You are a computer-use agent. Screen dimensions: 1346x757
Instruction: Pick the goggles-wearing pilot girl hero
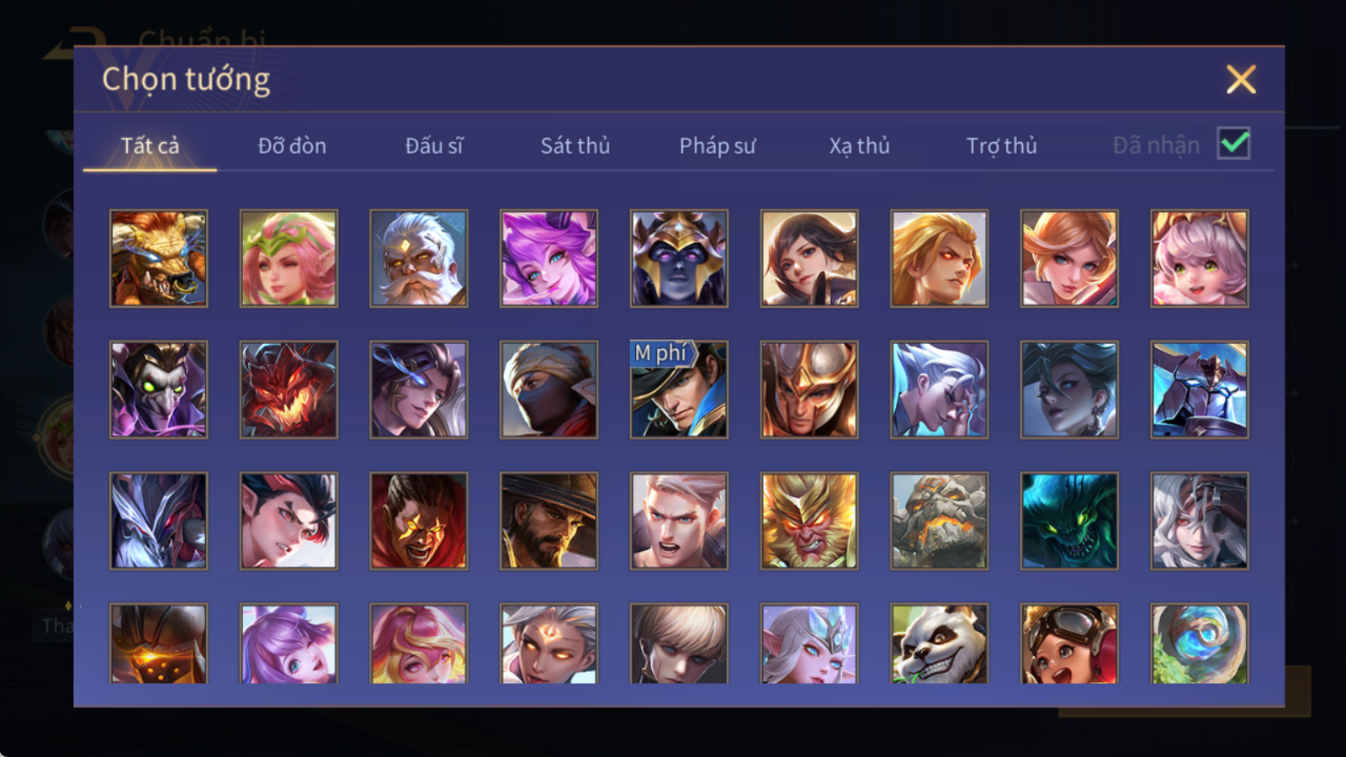[x=1069, y=644]
